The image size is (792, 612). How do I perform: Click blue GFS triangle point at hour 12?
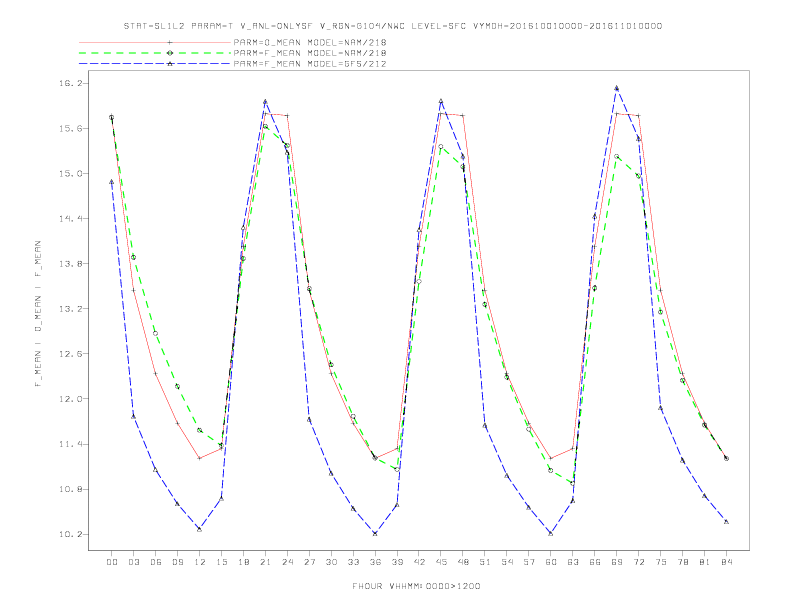pyautogui.click(x=200, y=529)
